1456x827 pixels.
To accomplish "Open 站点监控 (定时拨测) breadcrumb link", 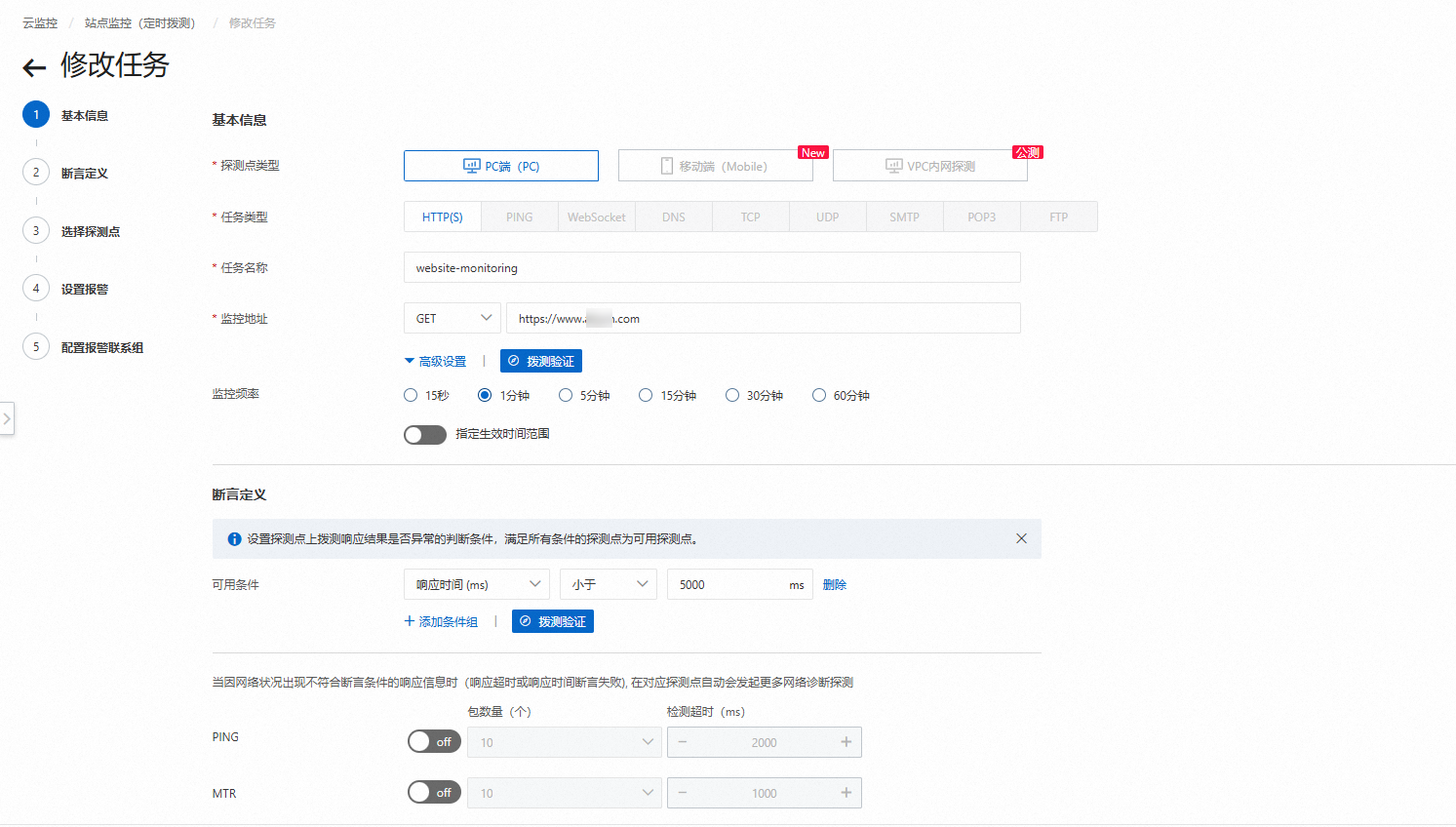I will pos(139,22).
